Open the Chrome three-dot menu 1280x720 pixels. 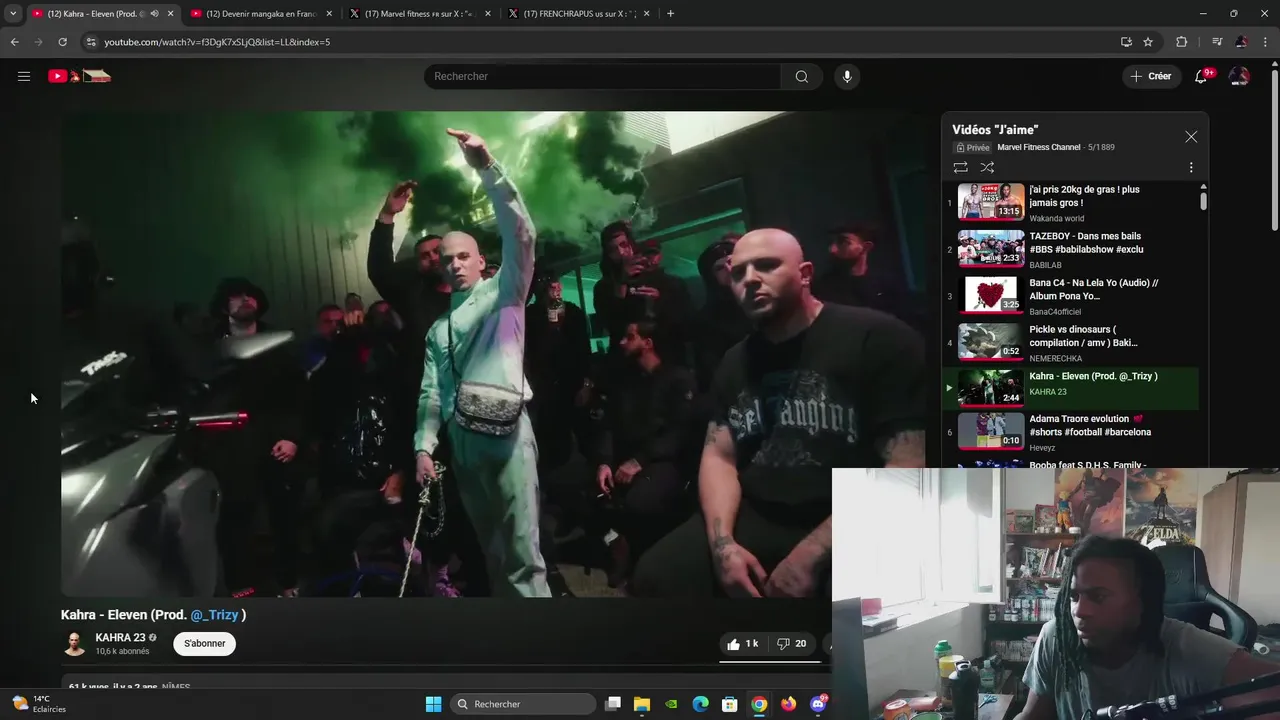(x=1266, y=42)
